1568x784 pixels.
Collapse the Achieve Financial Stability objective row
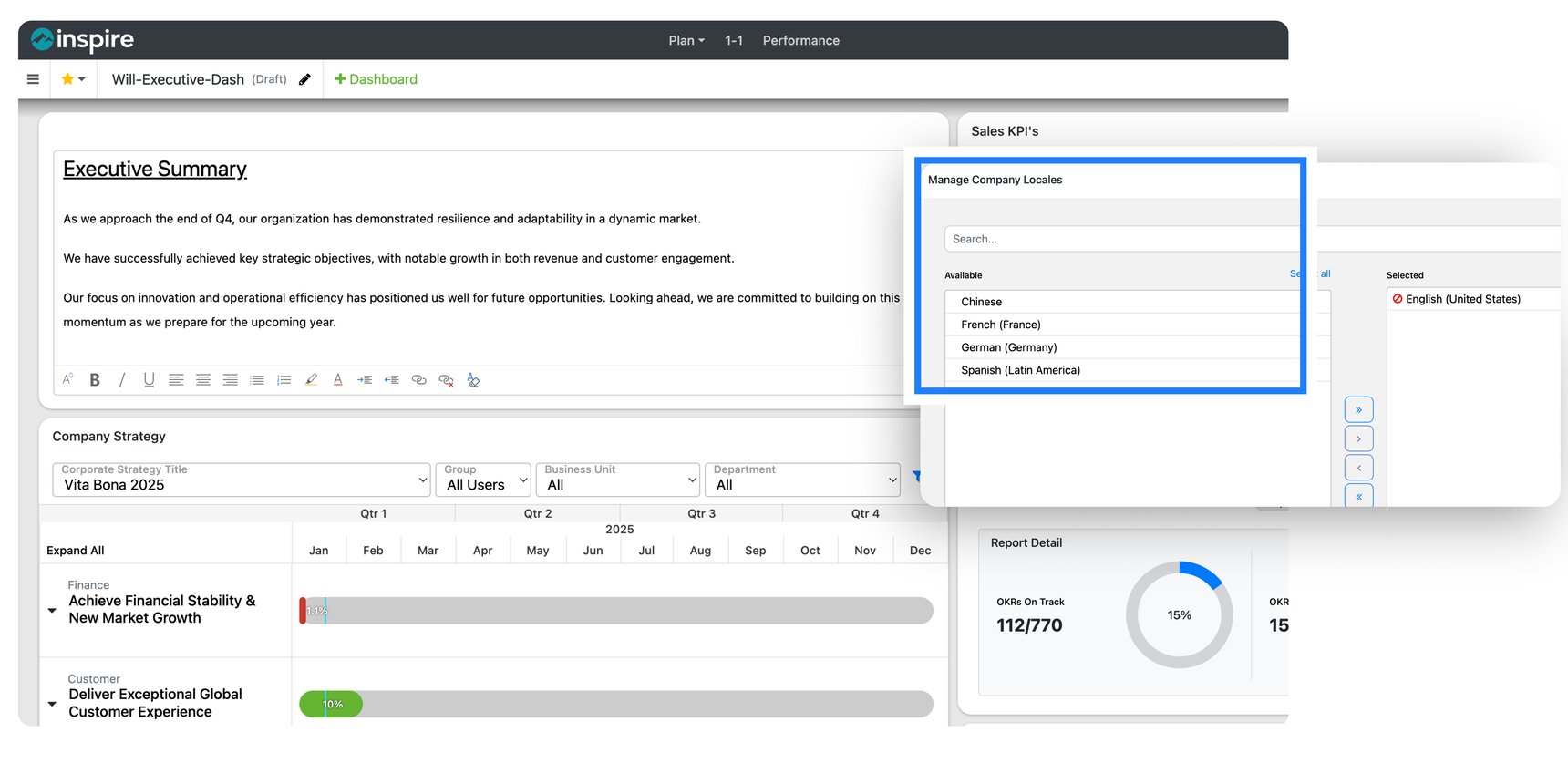point(52,610)
